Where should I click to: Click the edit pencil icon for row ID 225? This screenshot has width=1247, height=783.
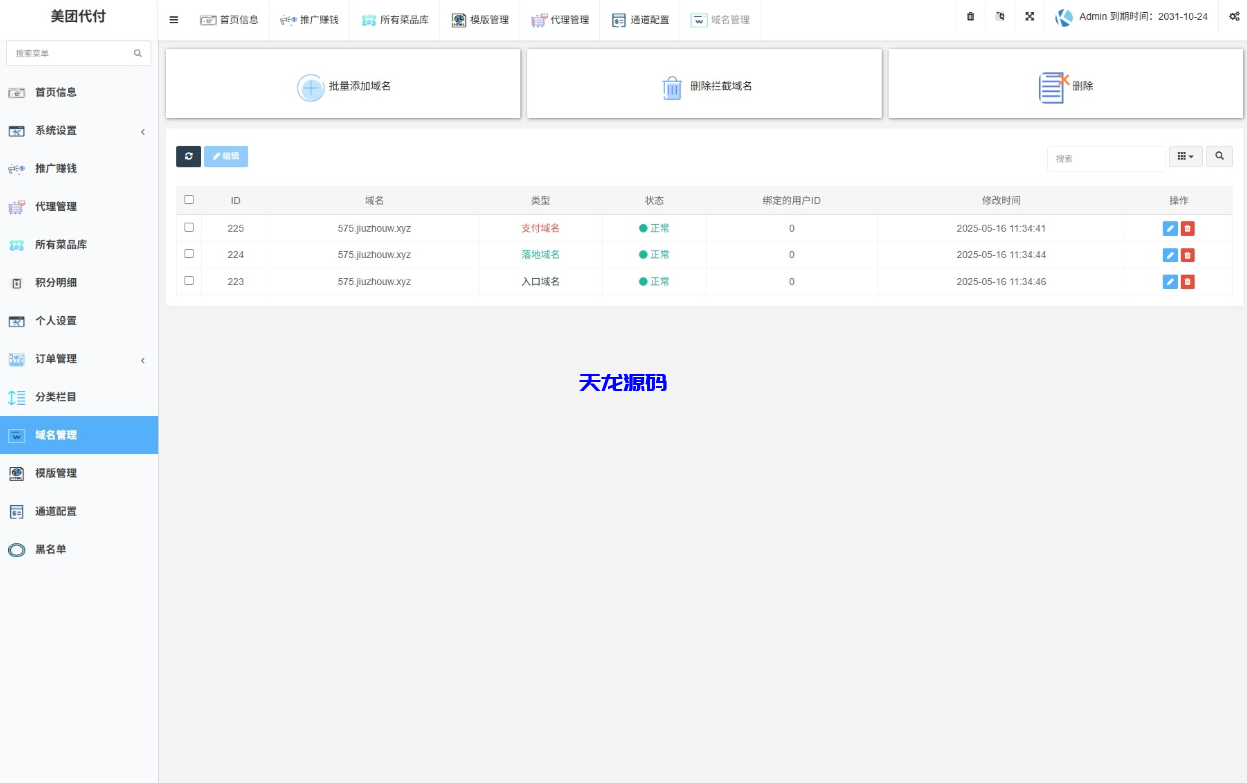pos(1168,227)
